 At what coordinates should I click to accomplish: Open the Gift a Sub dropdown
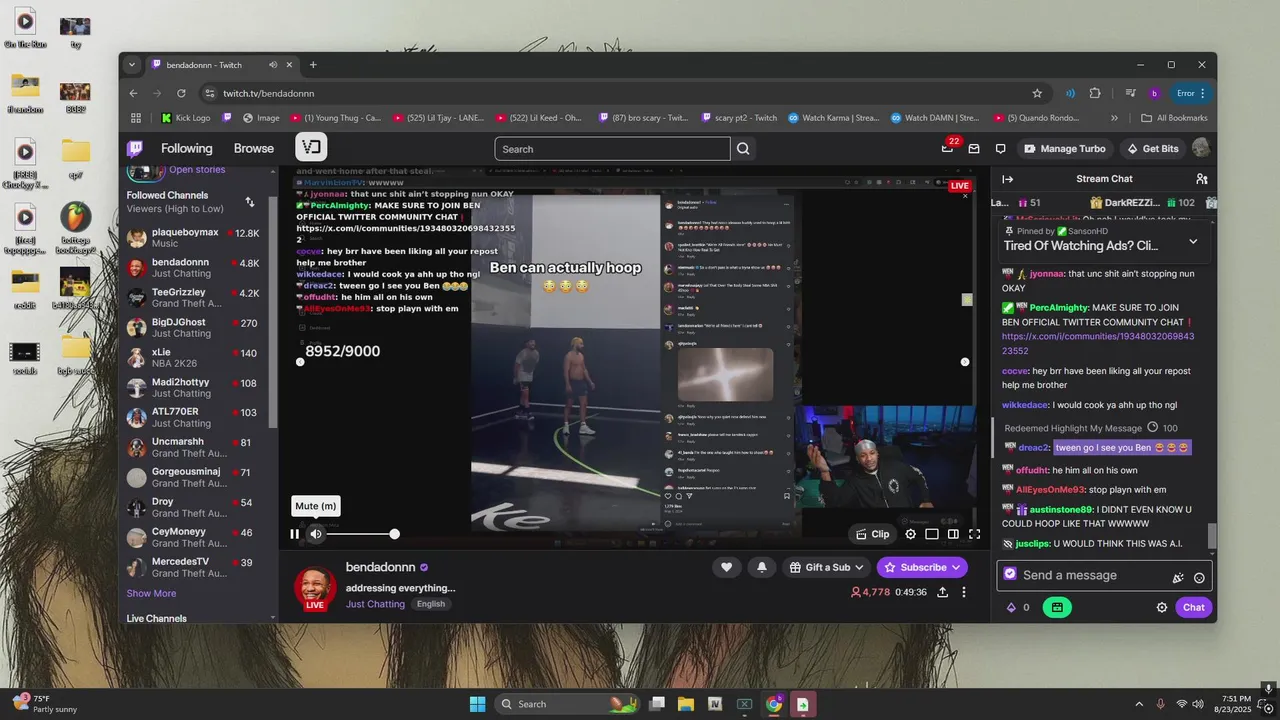tap(826, 567)
